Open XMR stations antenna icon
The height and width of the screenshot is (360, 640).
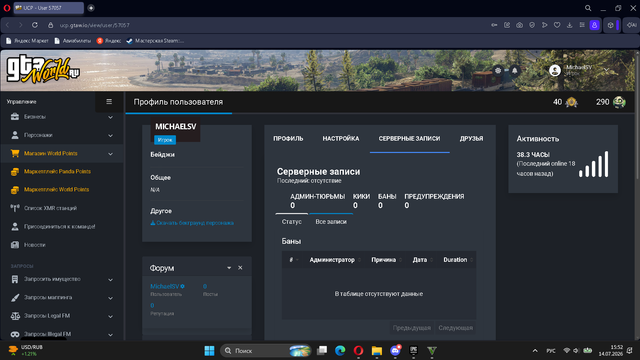coord(15,208)
